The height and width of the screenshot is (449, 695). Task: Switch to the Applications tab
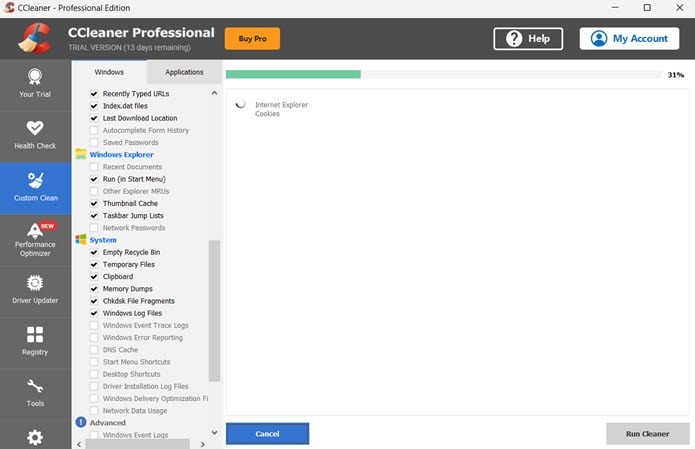pyautogui.click(x=184, y=72)
